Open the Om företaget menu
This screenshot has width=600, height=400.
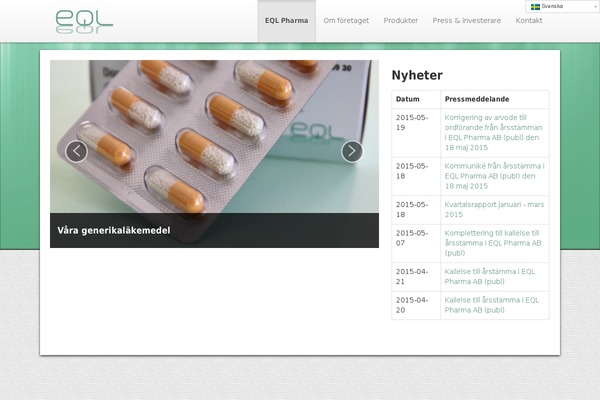coord(346,21)
